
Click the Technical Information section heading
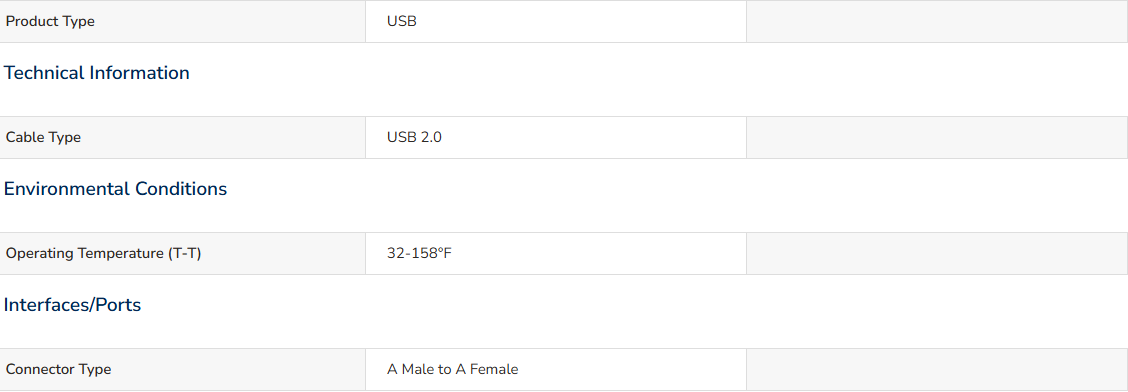point(96,73)
